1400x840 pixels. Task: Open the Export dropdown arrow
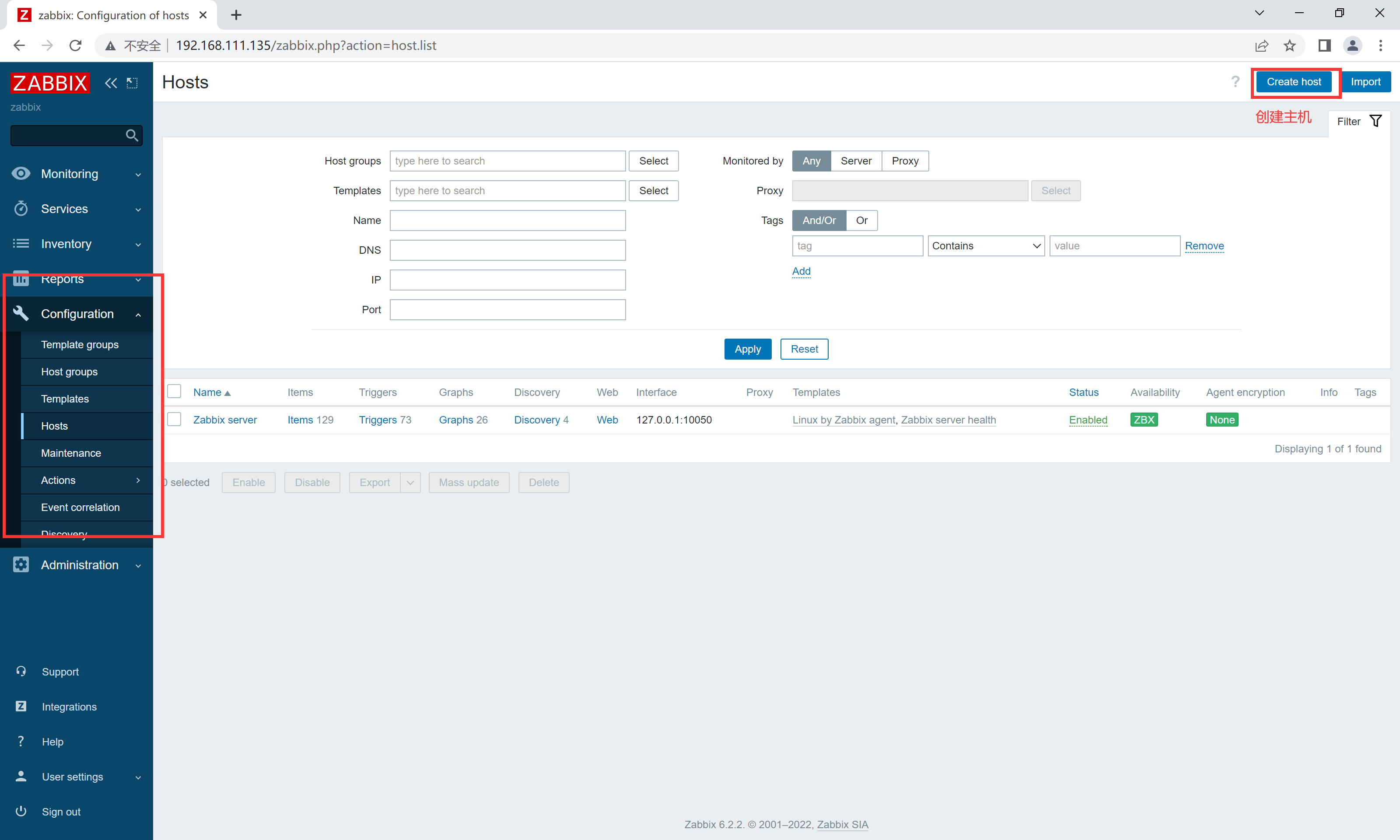point(410,482)
